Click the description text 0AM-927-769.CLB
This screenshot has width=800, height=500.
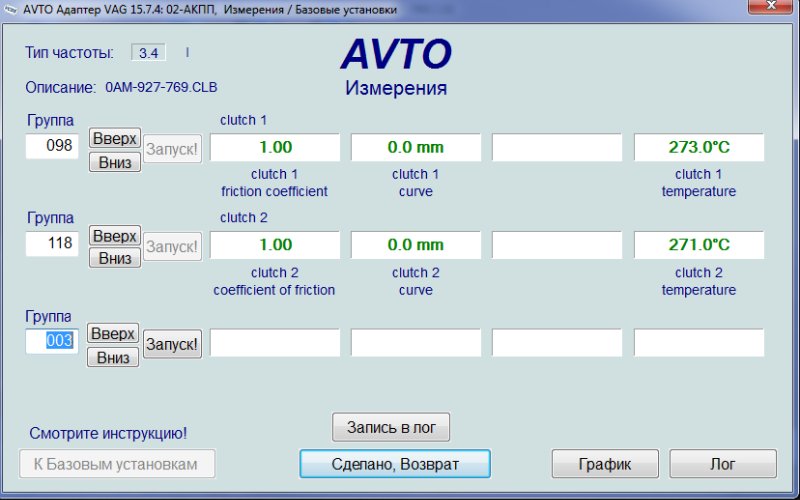click(x=161, y=87)
